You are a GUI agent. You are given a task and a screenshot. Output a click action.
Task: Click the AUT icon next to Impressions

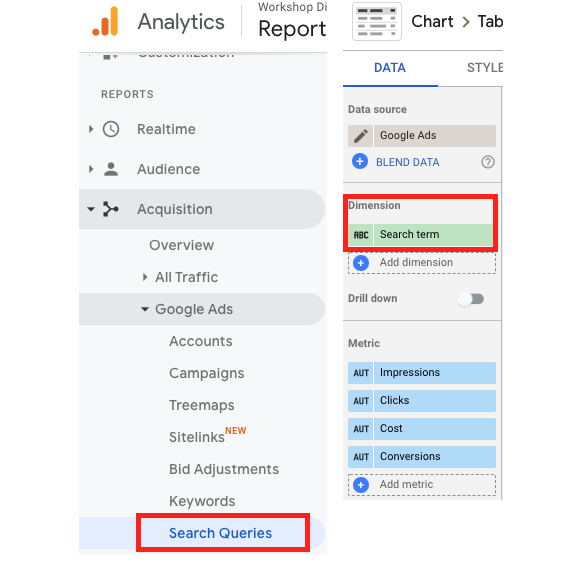click(x=361, y=373)
